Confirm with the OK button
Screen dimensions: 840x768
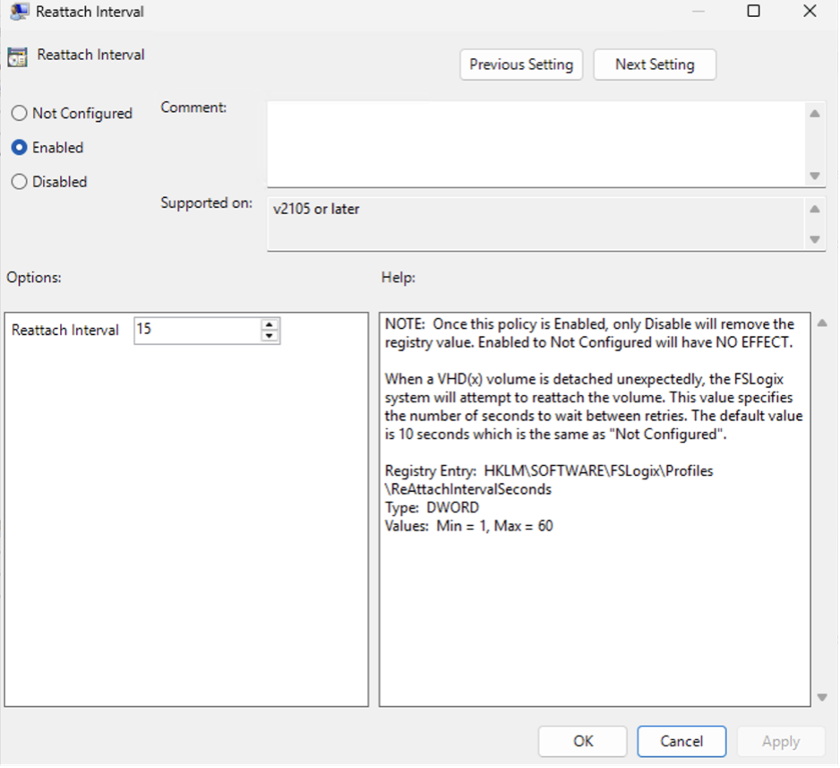pos(583,741)
